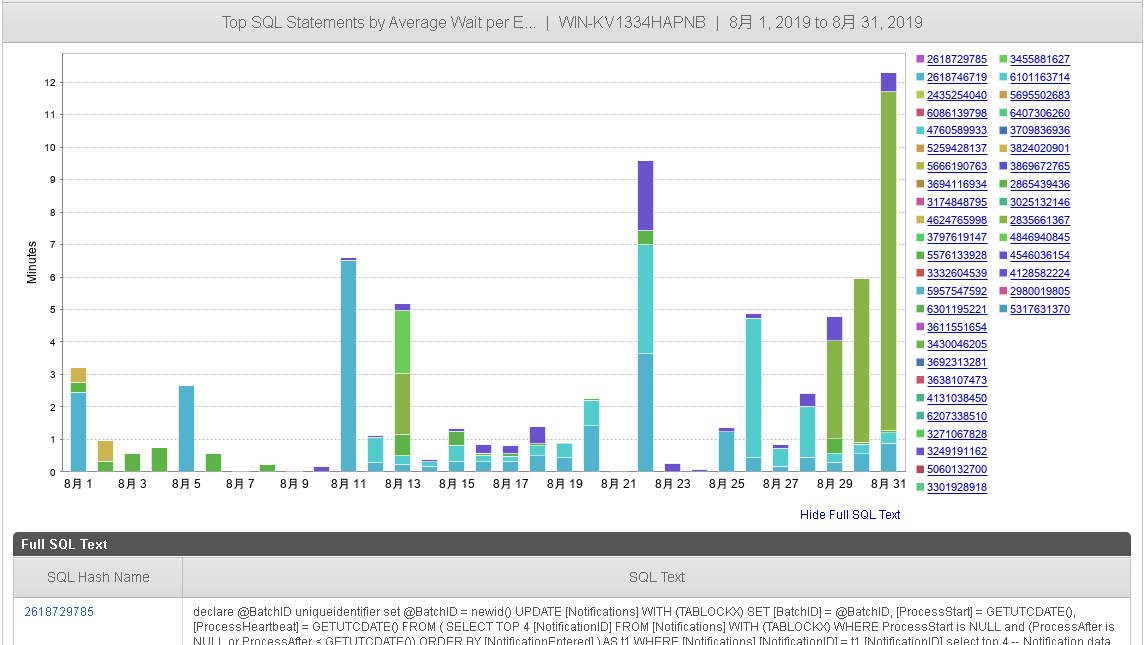The width and height of the screenshot is (1145, 645).
Task: Click legend entry 4128582224
Action: point(1040,273)
